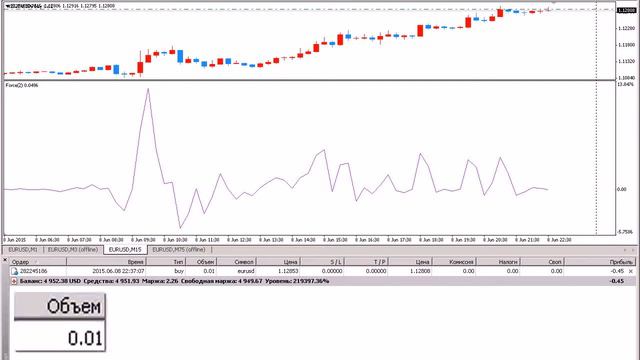The height and width of the screenshot is (360, 640).
Task: Switch to the EURUSD,M1 chart tab
Action: click(x=23, y=249)
